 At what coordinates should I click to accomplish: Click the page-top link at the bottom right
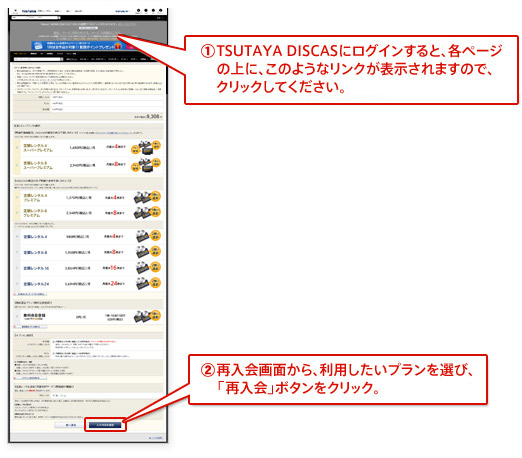coord(155,438)
